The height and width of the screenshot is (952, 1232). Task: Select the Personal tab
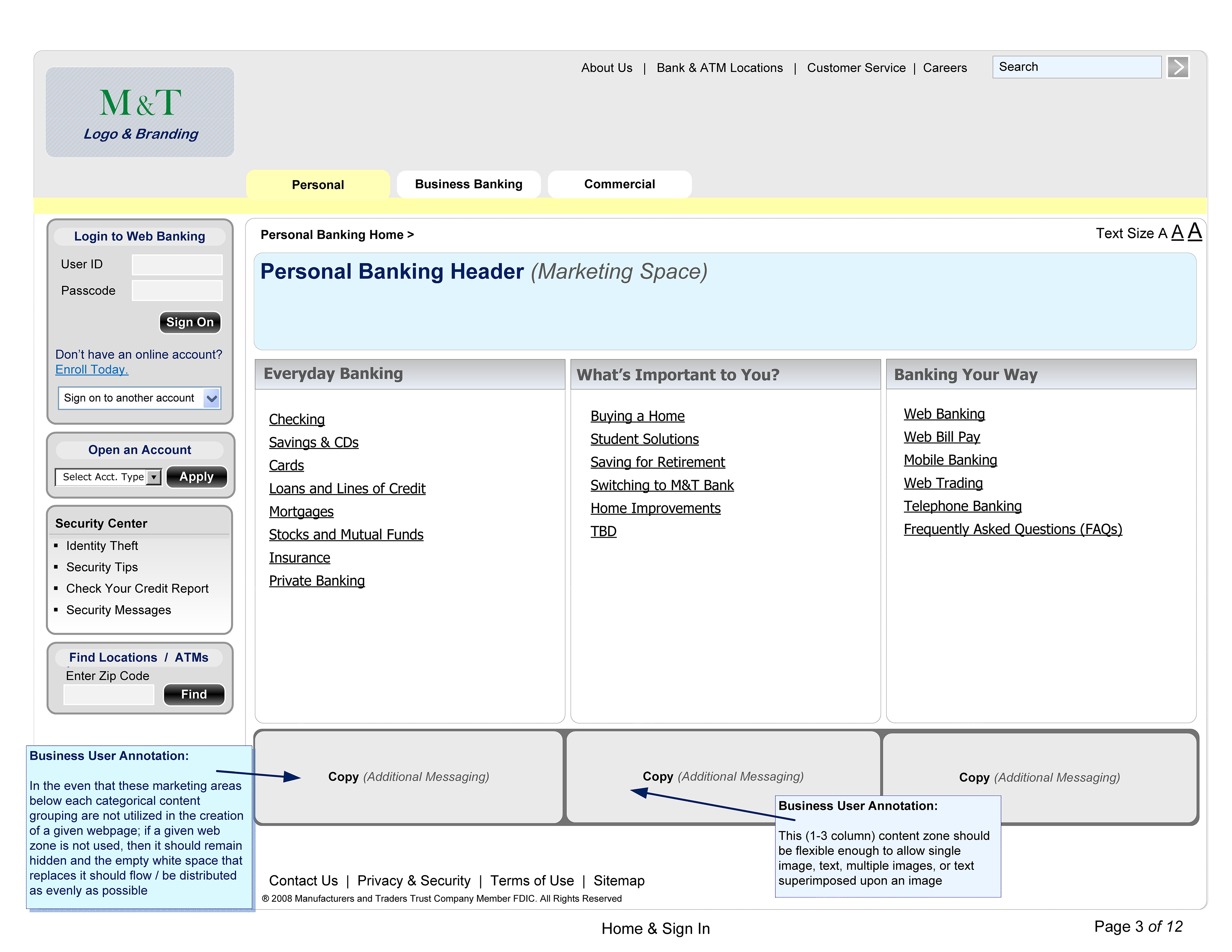(x=318, y=185)
